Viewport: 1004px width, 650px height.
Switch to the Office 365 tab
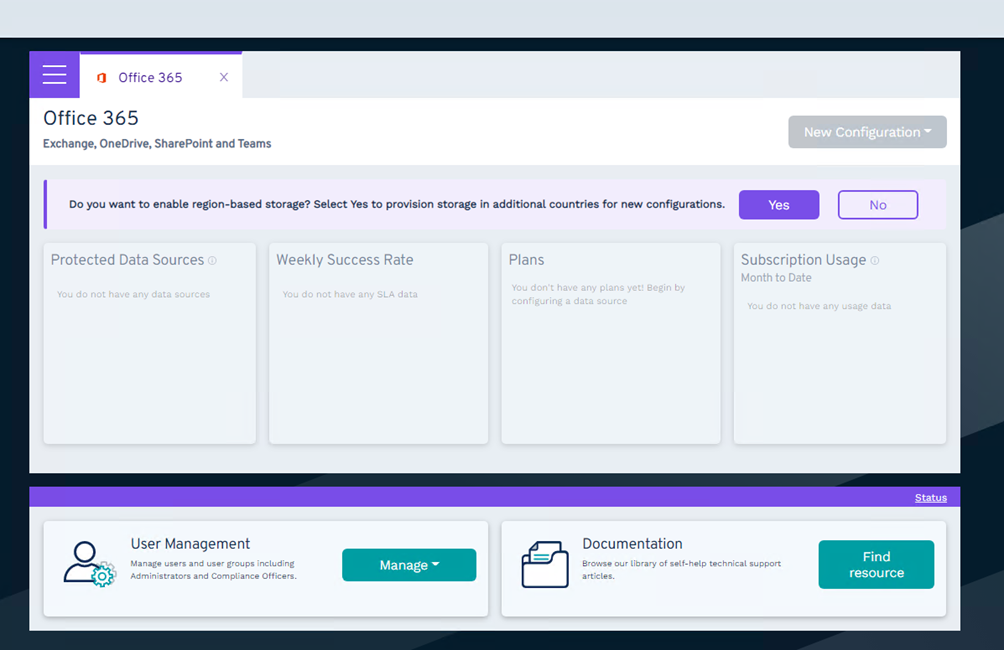150,77
